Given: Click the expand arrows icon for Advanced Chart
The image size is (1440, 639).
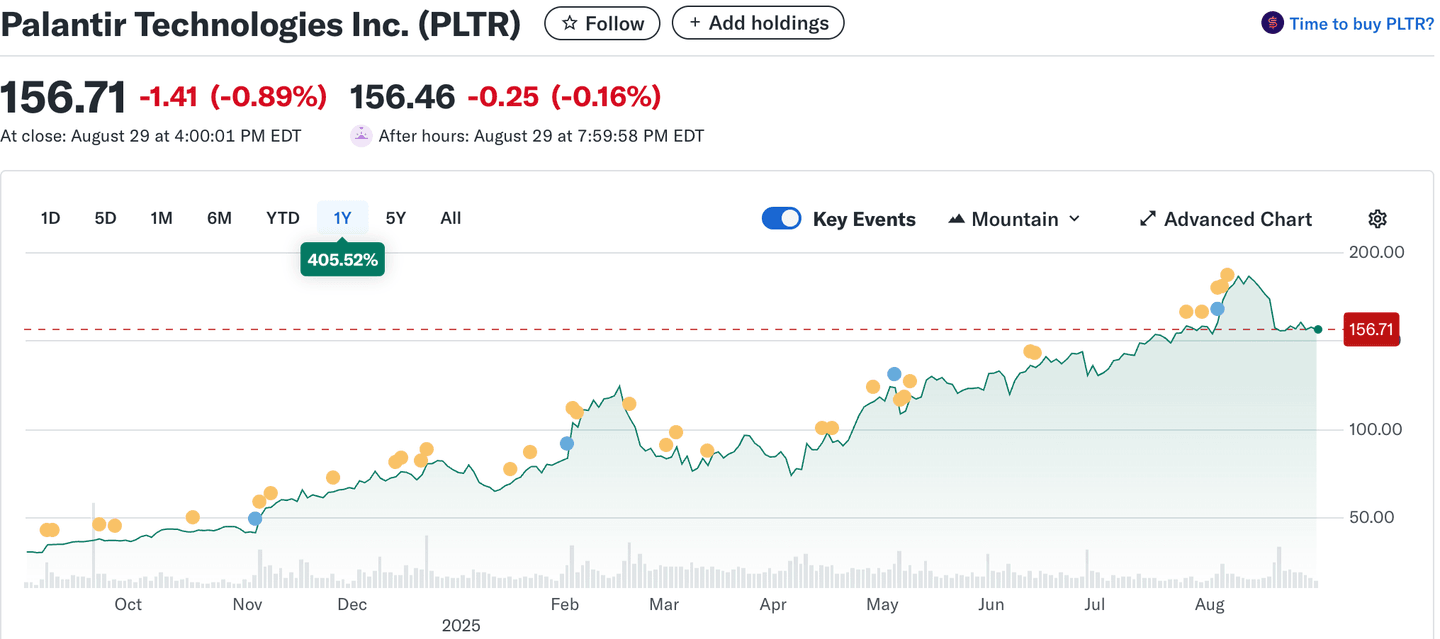Looking at the screenshot, I should click(1148, 219).
